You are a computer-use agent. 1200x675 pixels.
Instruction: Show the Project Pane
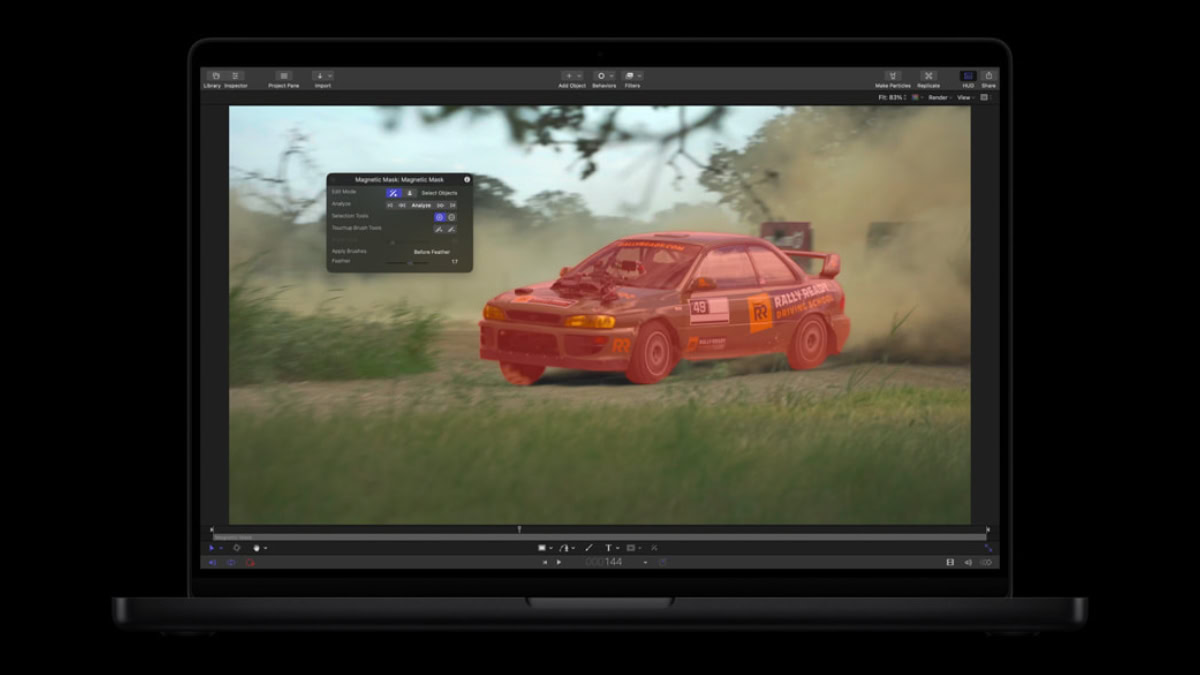tap(284, 76)
